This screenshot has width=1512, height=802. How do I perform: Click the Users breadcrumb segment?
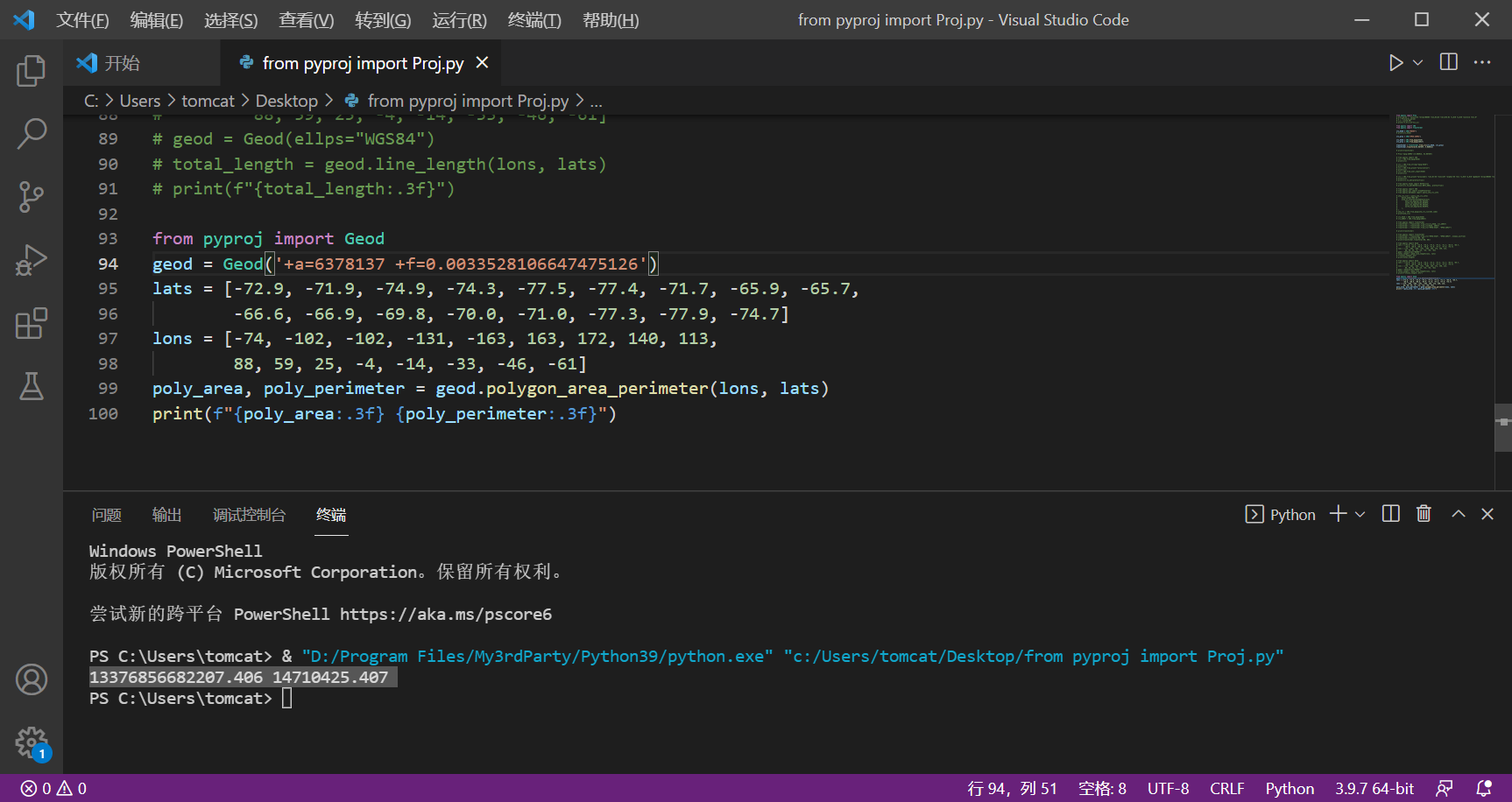pyautogui.click(x=140, y=101)
